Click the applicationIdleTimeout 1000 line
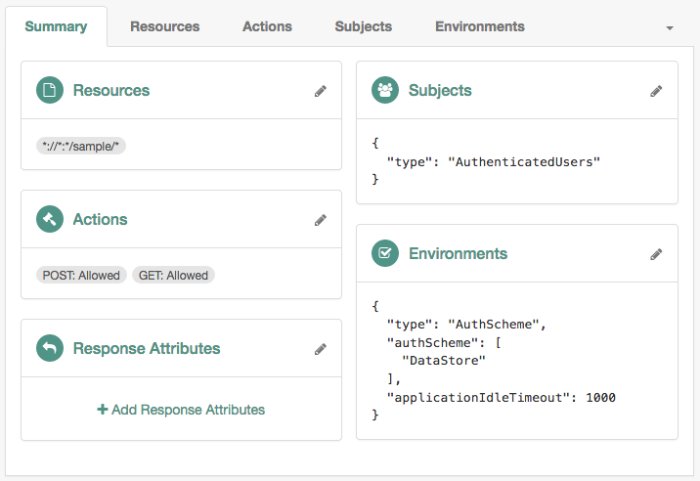 point(501,397)
